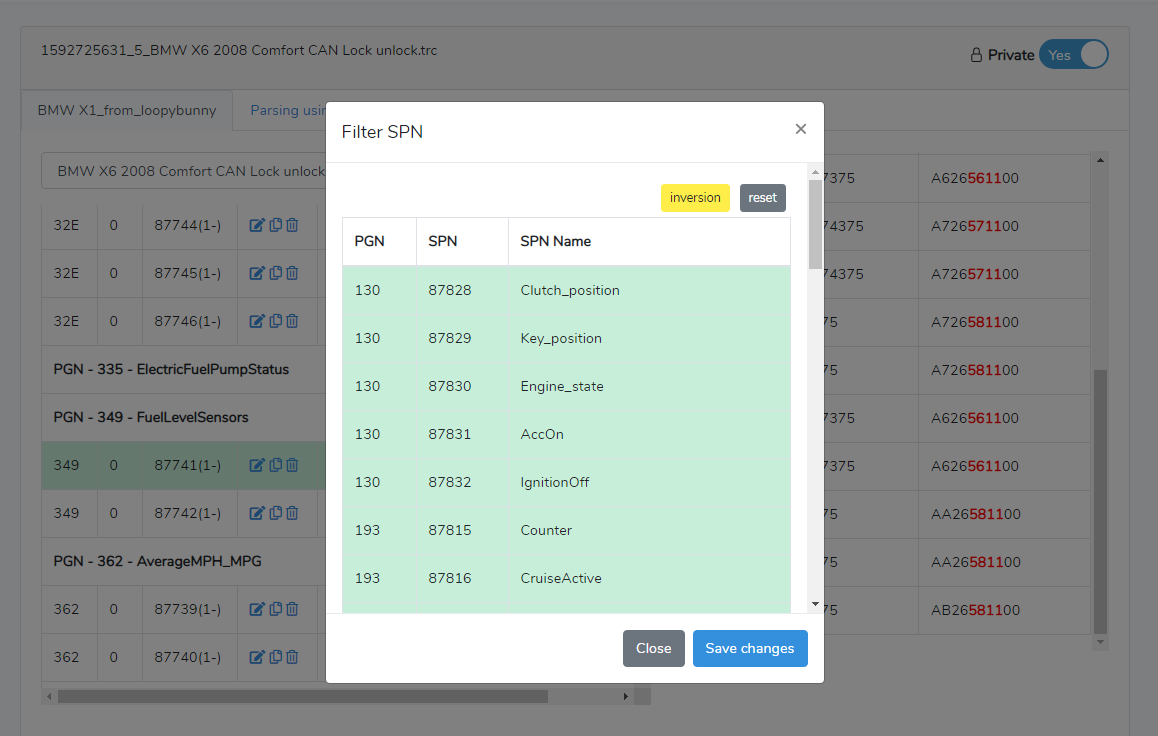Open the Parsing tab

(288, 110)
